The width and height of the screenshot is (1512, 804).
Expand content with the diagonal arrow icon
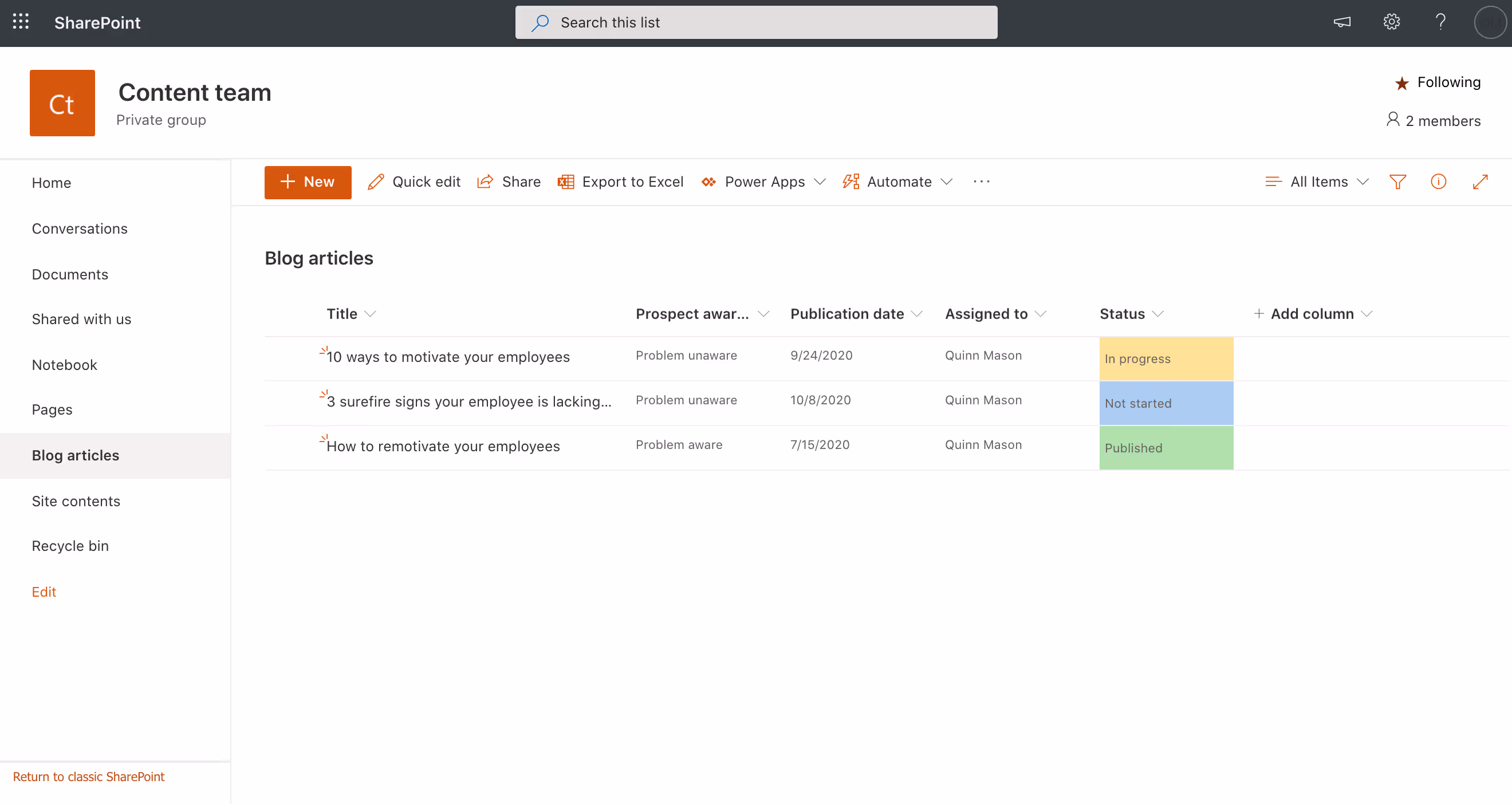pyautogui.click(x=1480, y=182)
